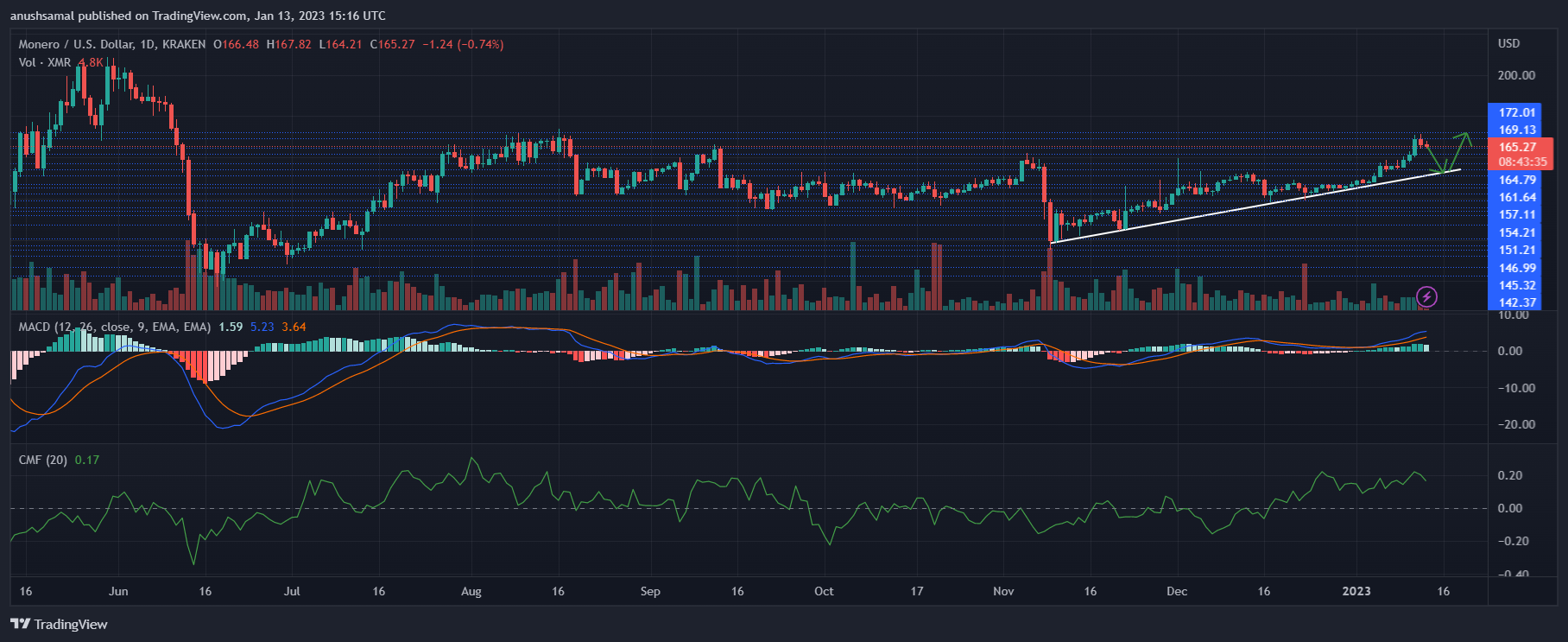The width and height of the screenshot is (1568, 642).
Task: Click the purple lightning bolt event icon
Action: click(x=1426, y=297)
